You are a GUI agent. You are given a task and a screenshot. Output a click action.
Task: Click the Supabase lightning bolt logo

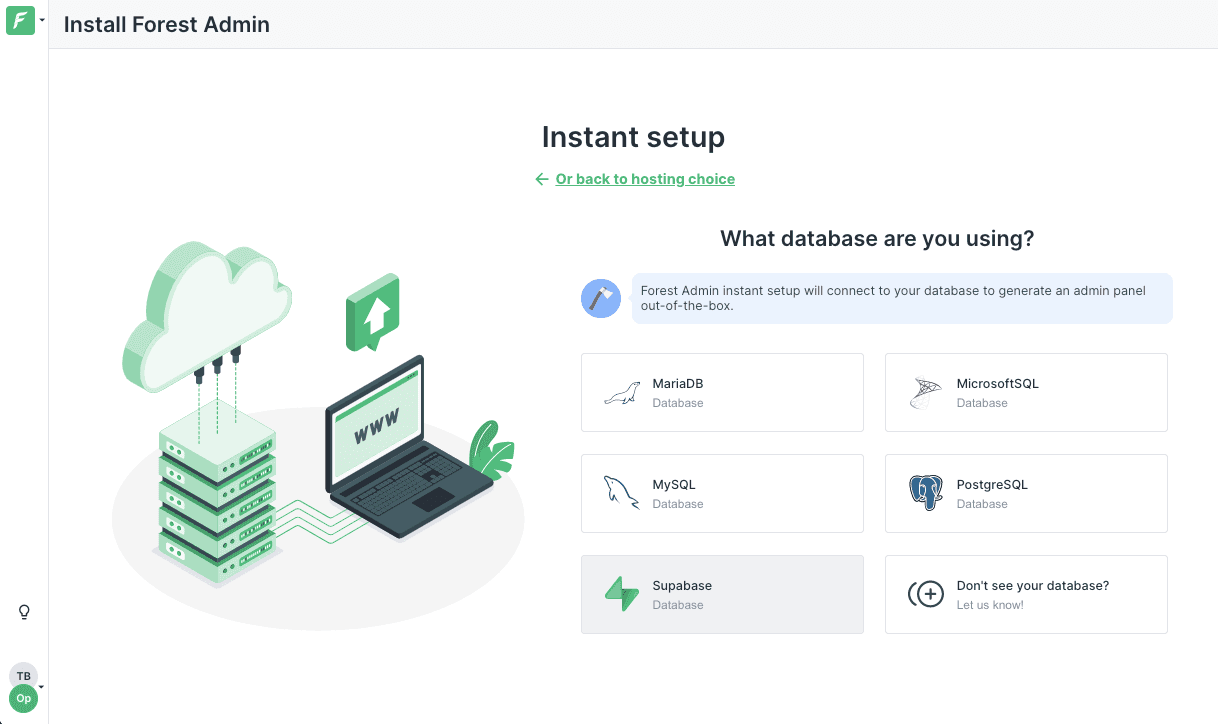coord(621,594)
